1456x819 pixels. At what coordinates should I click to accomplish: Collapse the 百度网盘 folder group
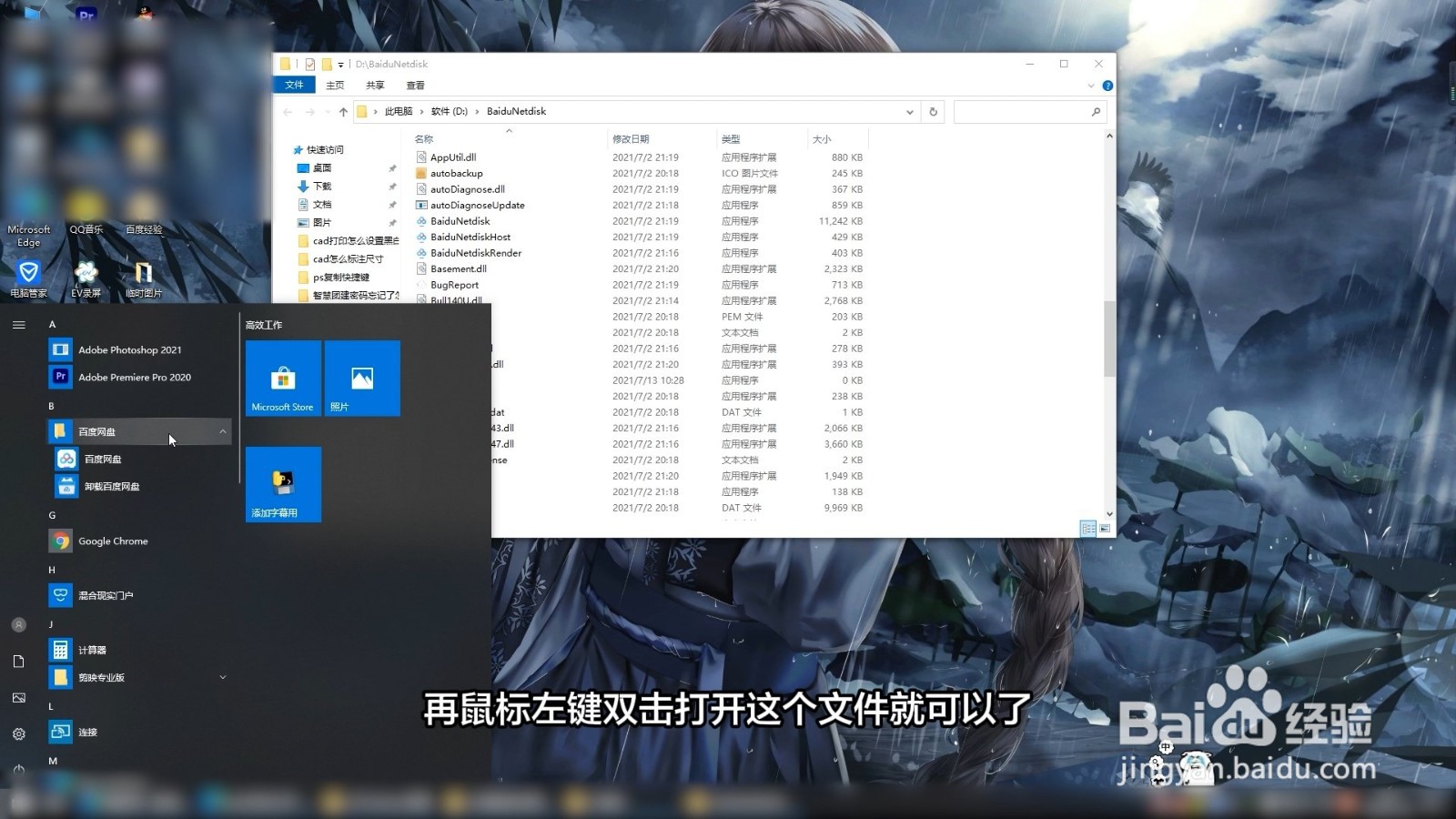point(139,431)
